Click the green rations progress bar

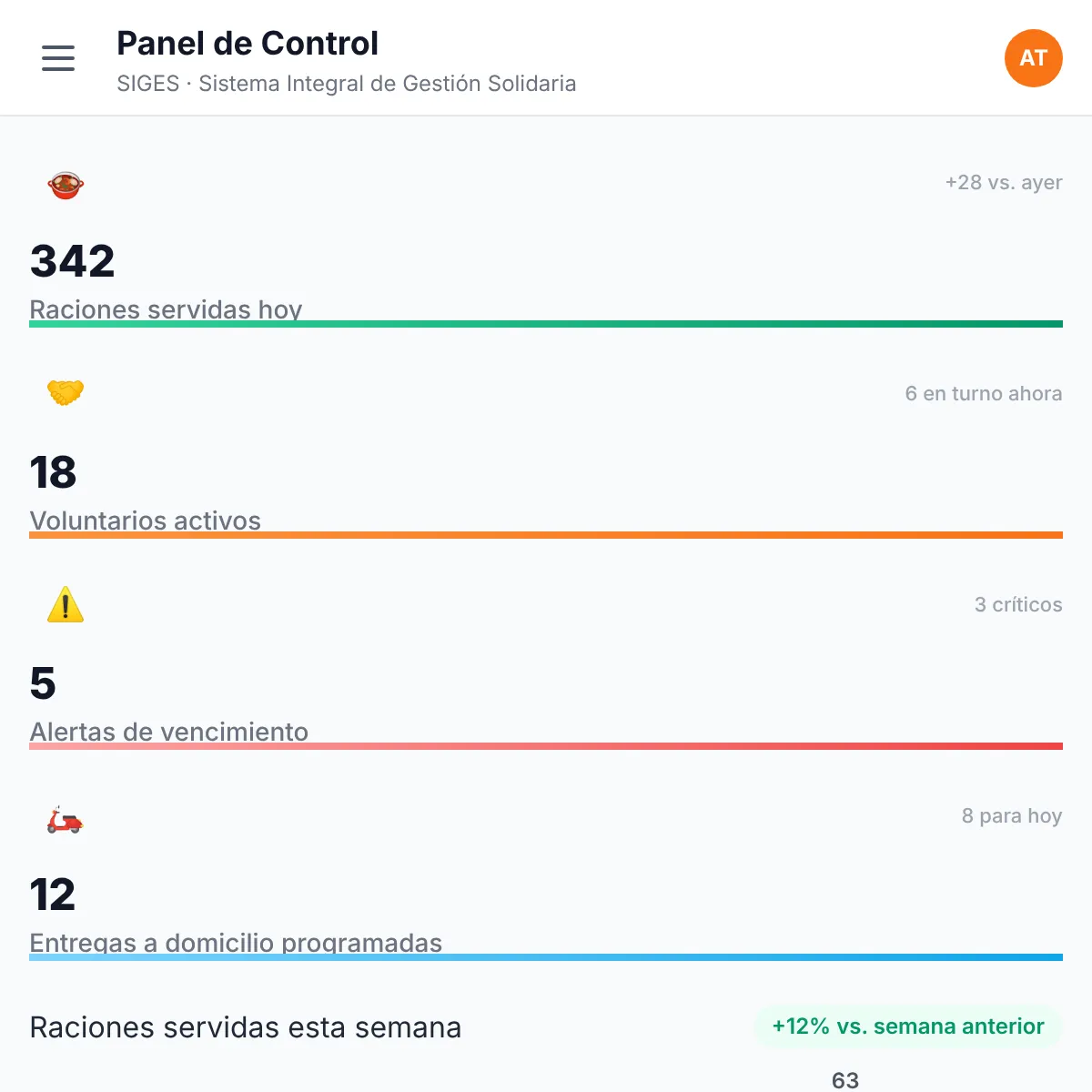(x=546, y=324)
